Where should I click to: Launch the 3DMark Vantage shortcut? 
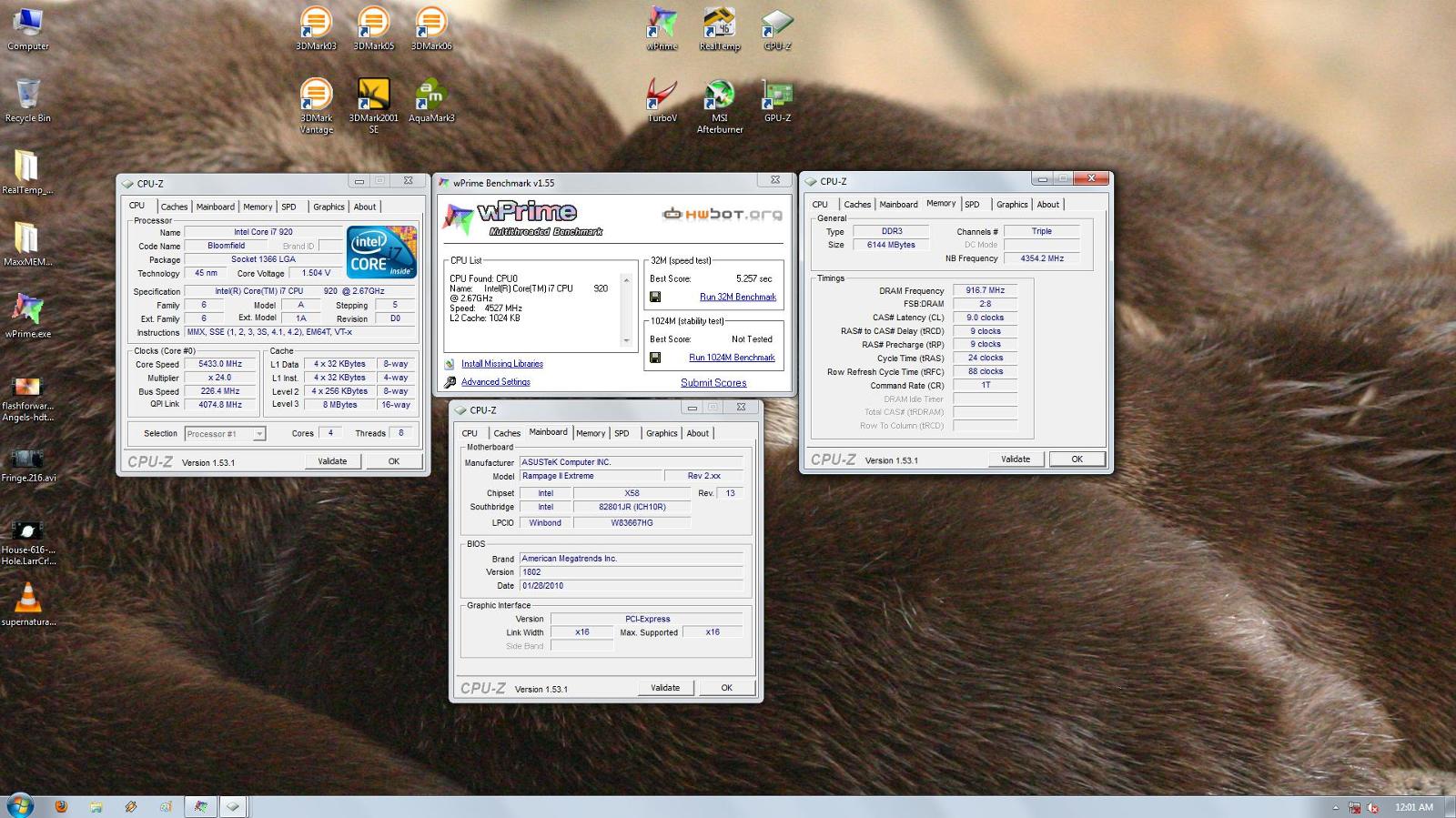point(316,106)
